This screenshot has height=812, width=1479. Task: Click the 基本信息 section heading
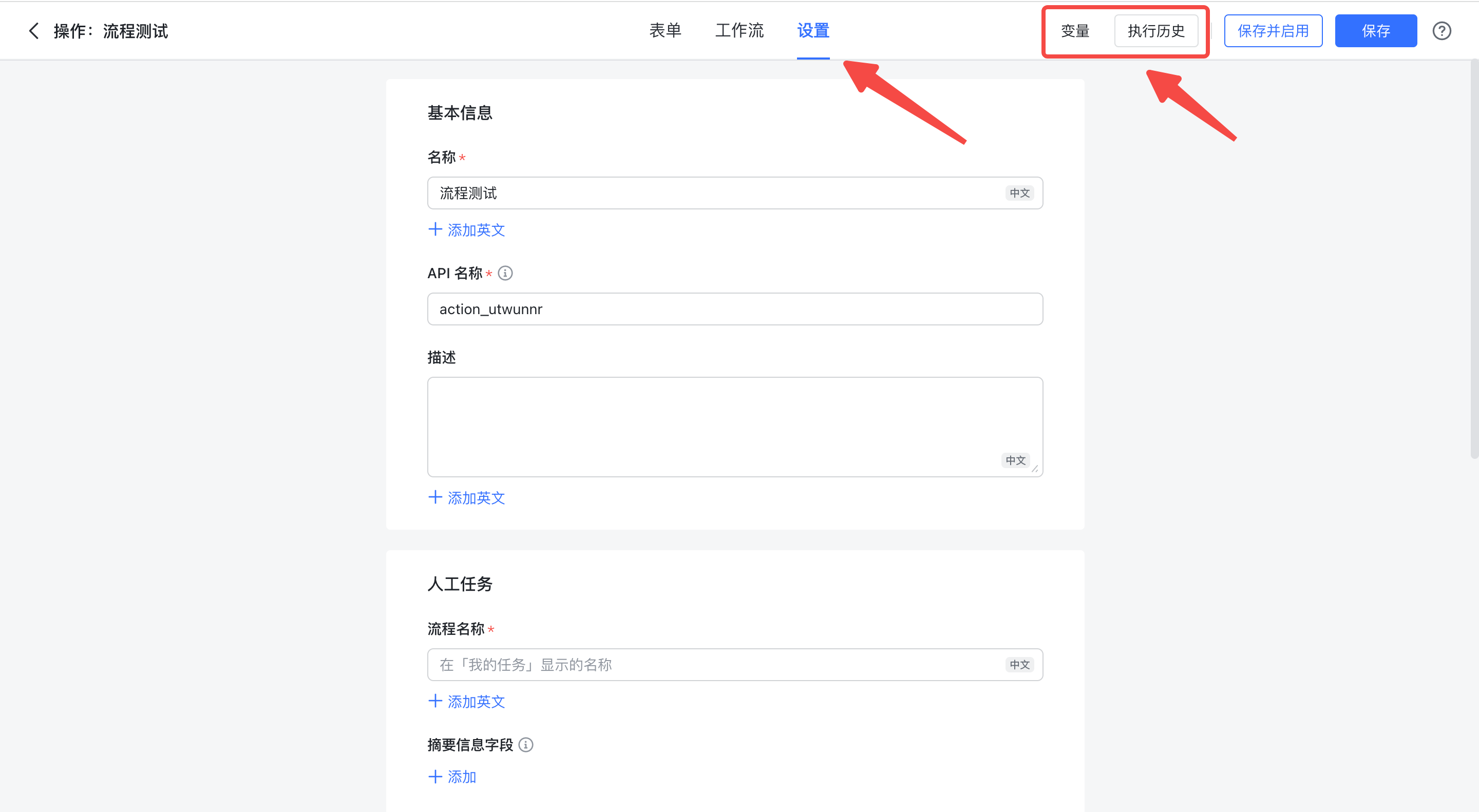click(460, 113)
